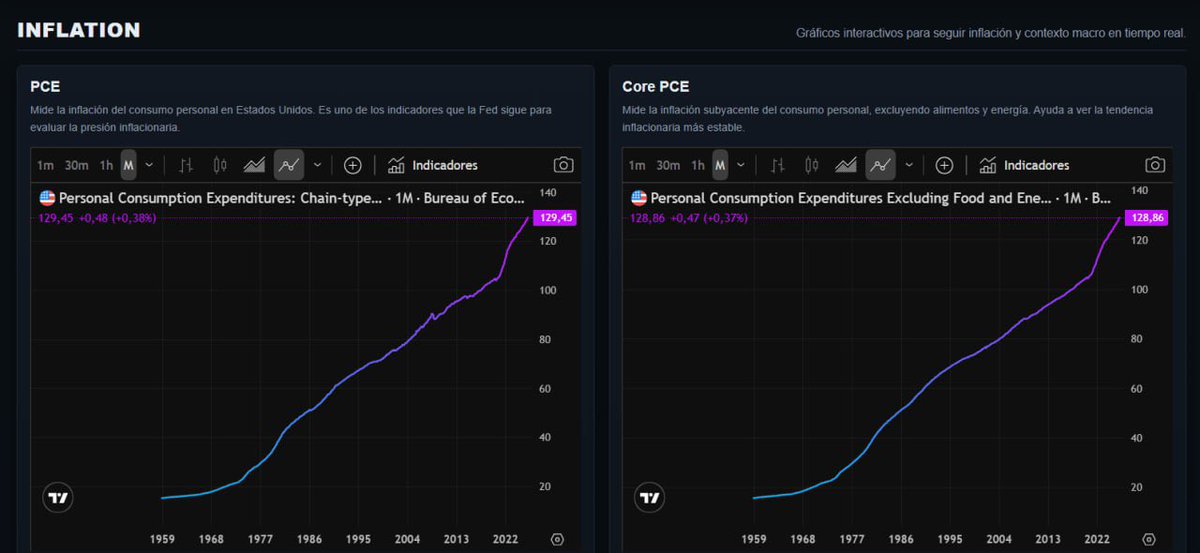Image resolution: width=1200 pixels, height=553 pixels.
Task: Expand chart style dropdown arrow in PCE chart
Action: coord(317,165)
